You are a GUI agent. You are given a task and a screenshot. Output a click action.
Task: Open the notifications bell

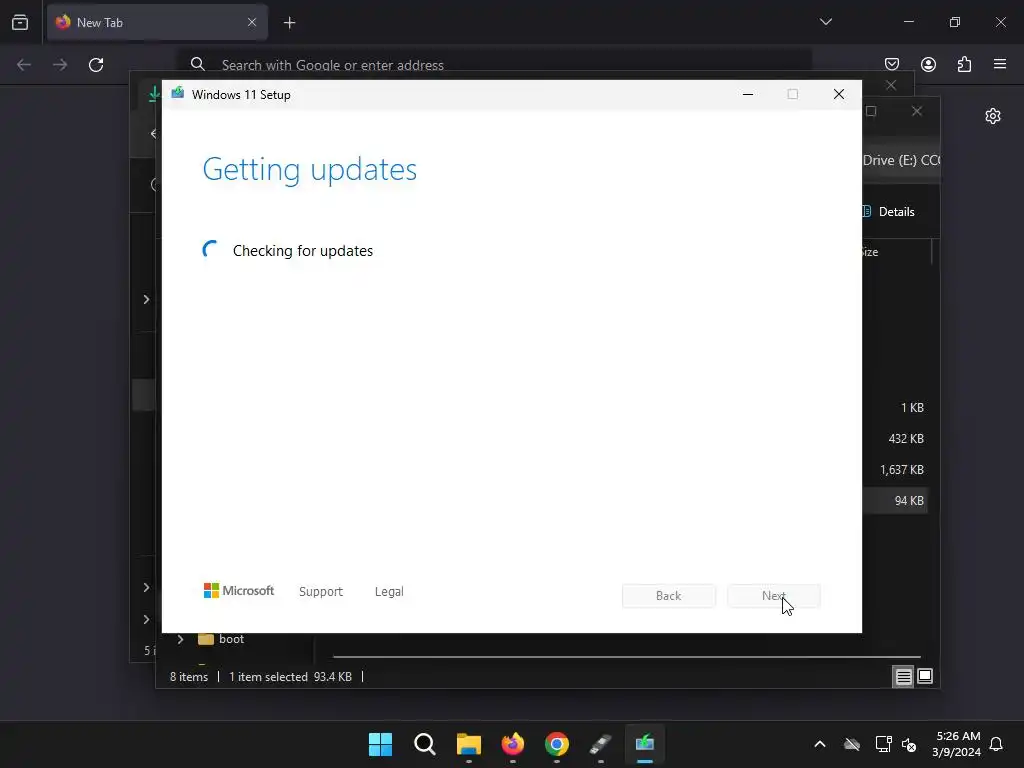pos(996,744)
